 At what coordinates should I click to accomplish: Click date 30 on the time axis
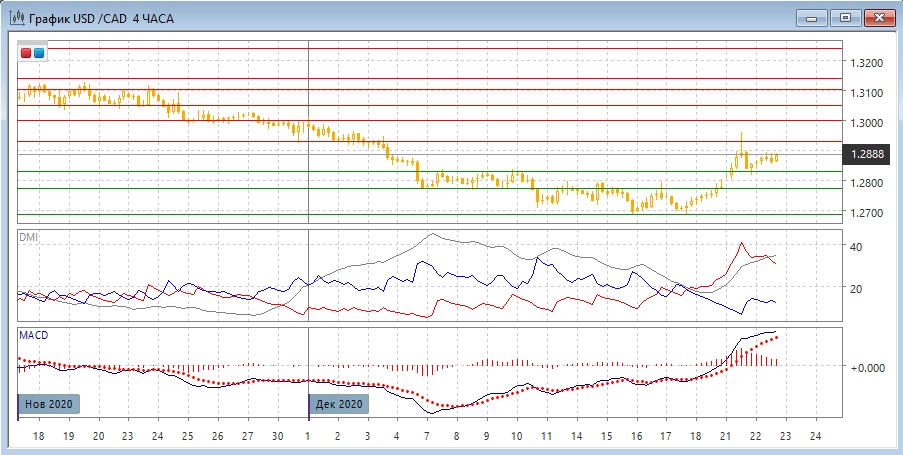pyautogui.click(x=277, y=436)
